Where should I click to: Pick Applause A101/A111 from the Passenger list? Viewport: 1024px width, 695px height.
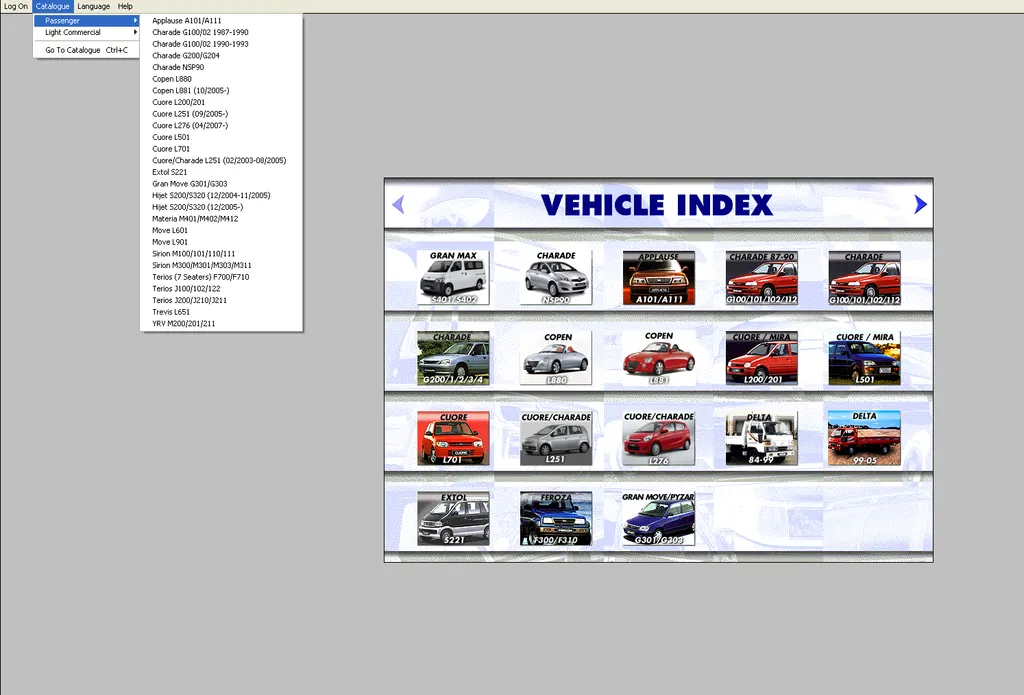[x=221, y=21]
